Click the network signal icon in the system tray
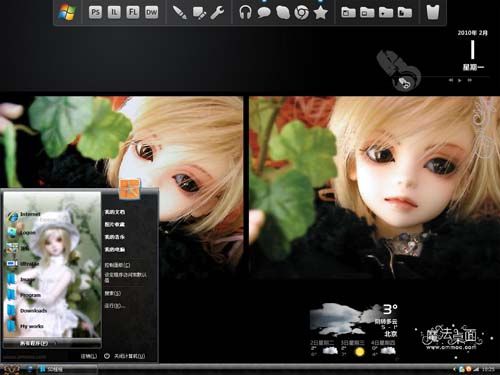The height and width of the screenshot is (375, 500). coord(476,369)
